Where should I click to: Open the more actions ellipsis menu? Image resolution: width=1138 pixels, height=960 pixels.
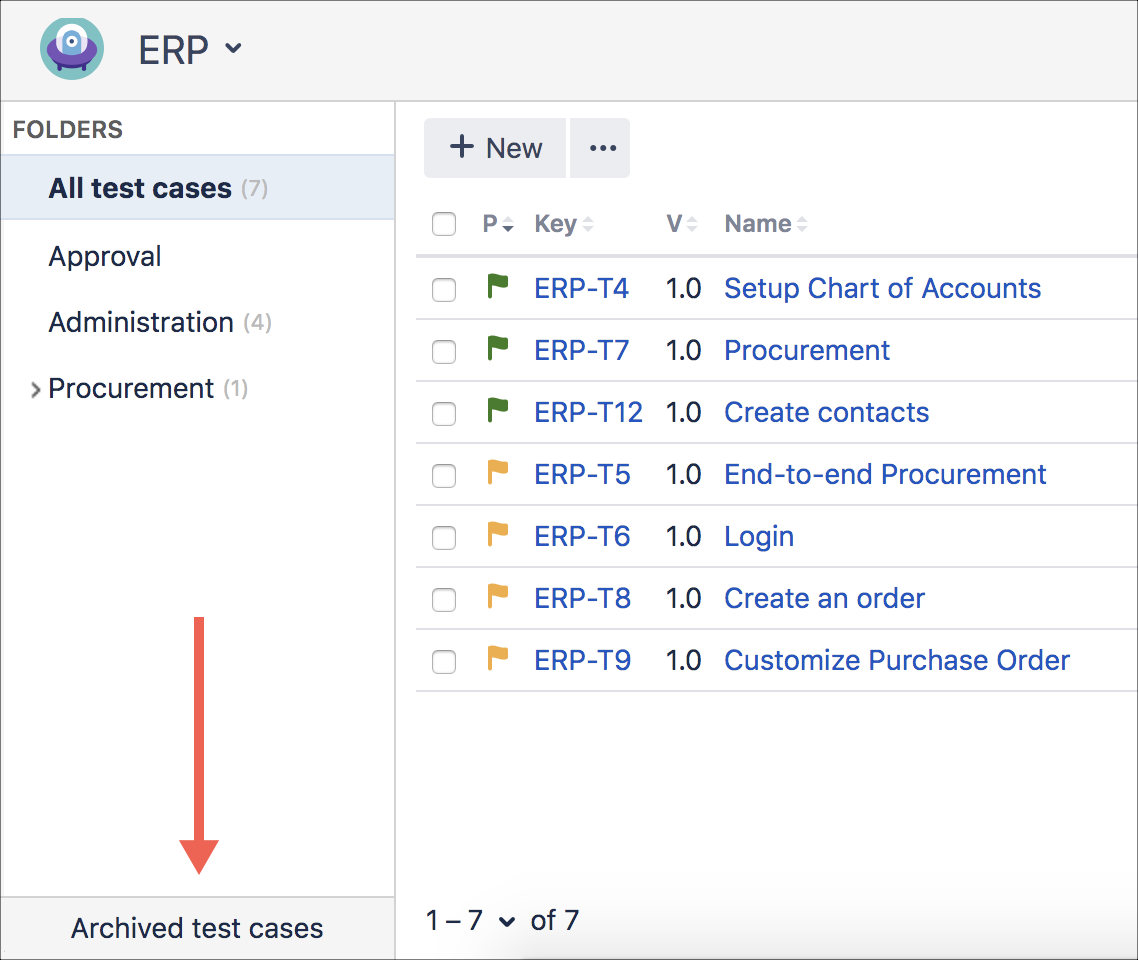click(600, 147)
